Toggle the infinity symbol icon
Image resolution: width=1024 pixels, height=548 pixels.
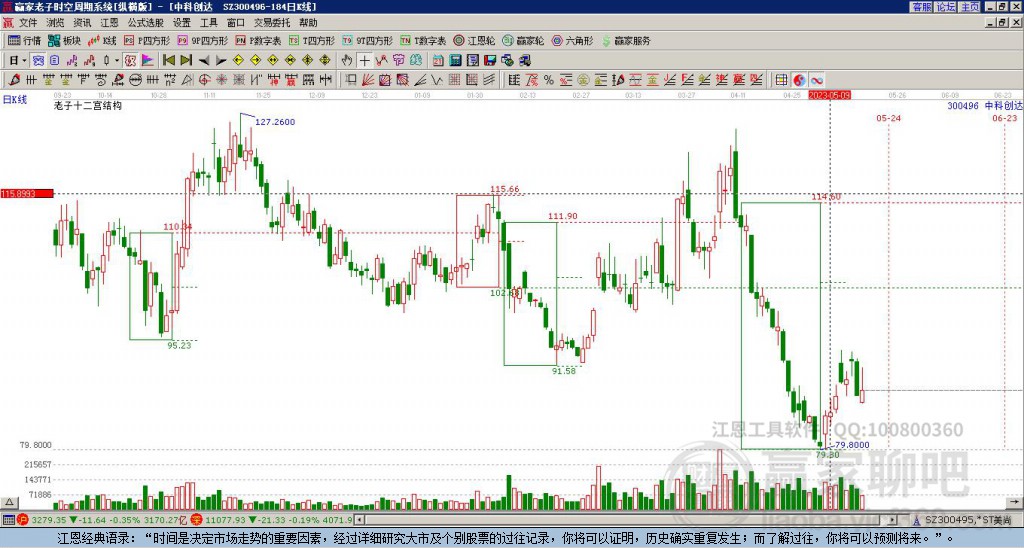816,80
